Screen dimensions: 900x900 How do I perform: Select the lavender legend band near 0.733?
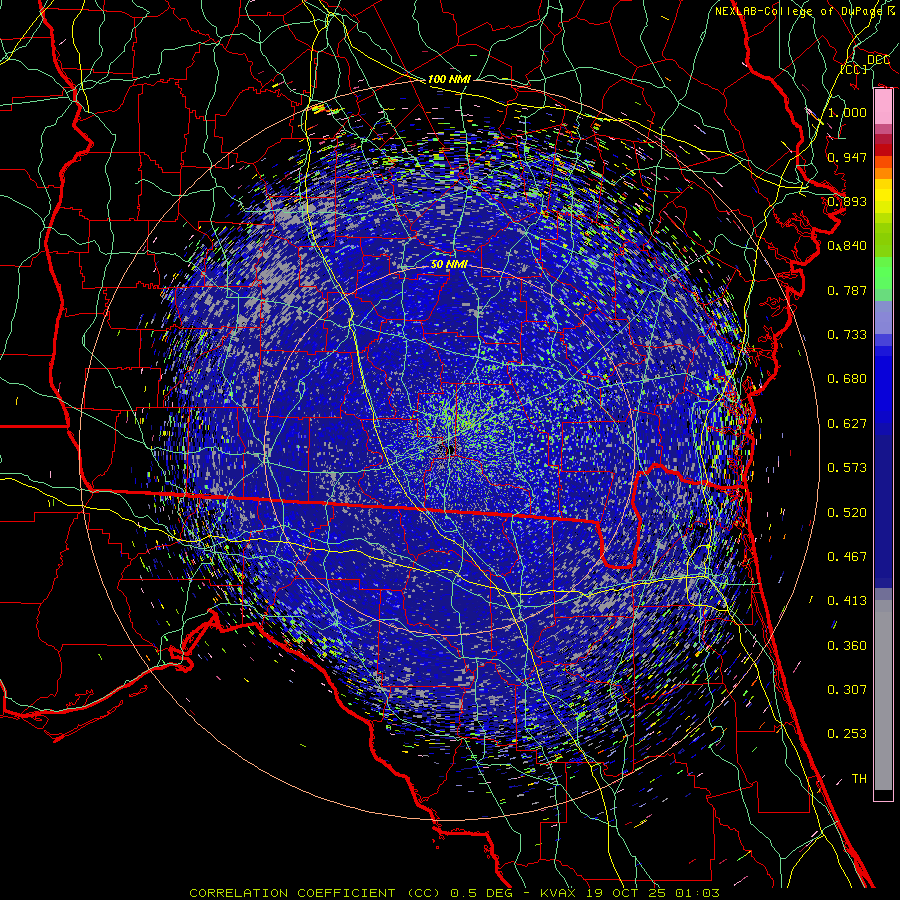tap(883, 317)
